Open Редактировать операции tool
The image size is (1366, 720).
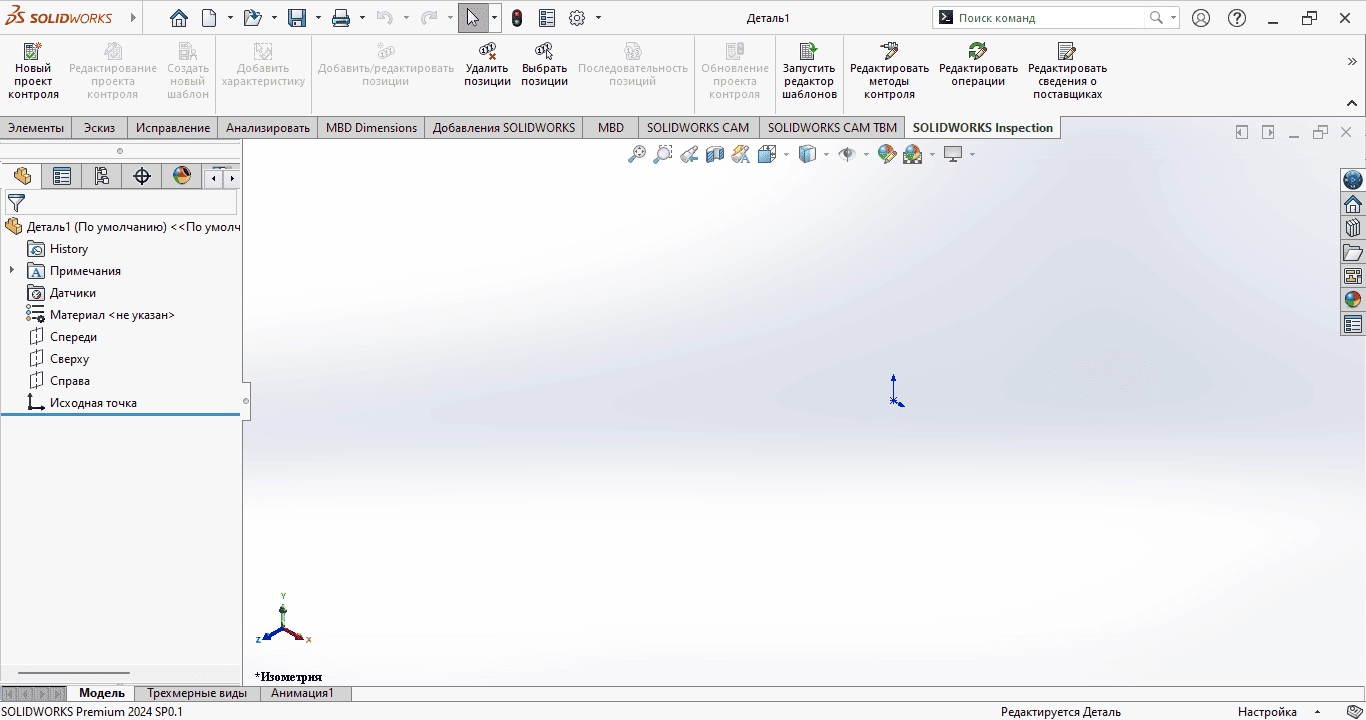point(978,65)
